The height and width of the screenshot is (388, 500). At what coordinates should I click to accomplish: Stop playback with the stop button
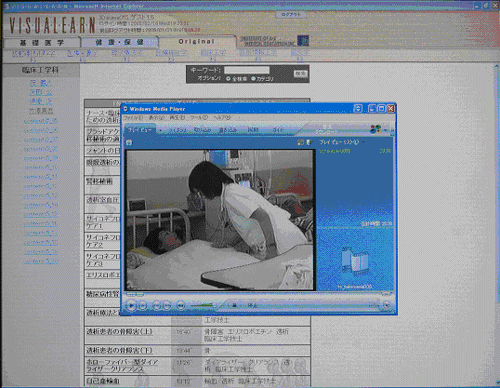pos(143,305)
